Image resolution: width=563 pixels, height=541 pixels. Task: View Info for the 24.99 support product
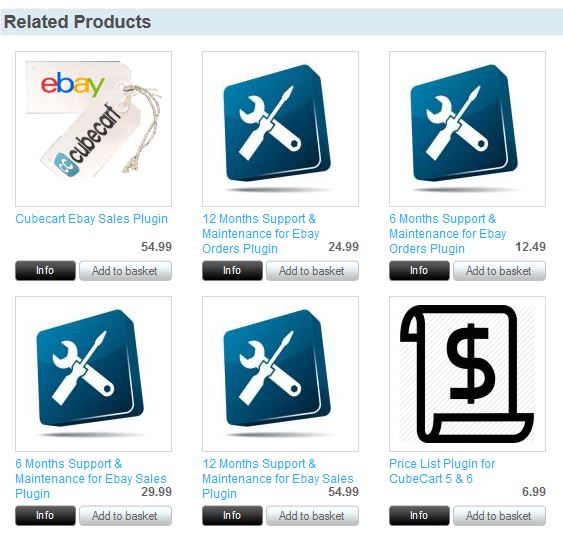232,270
